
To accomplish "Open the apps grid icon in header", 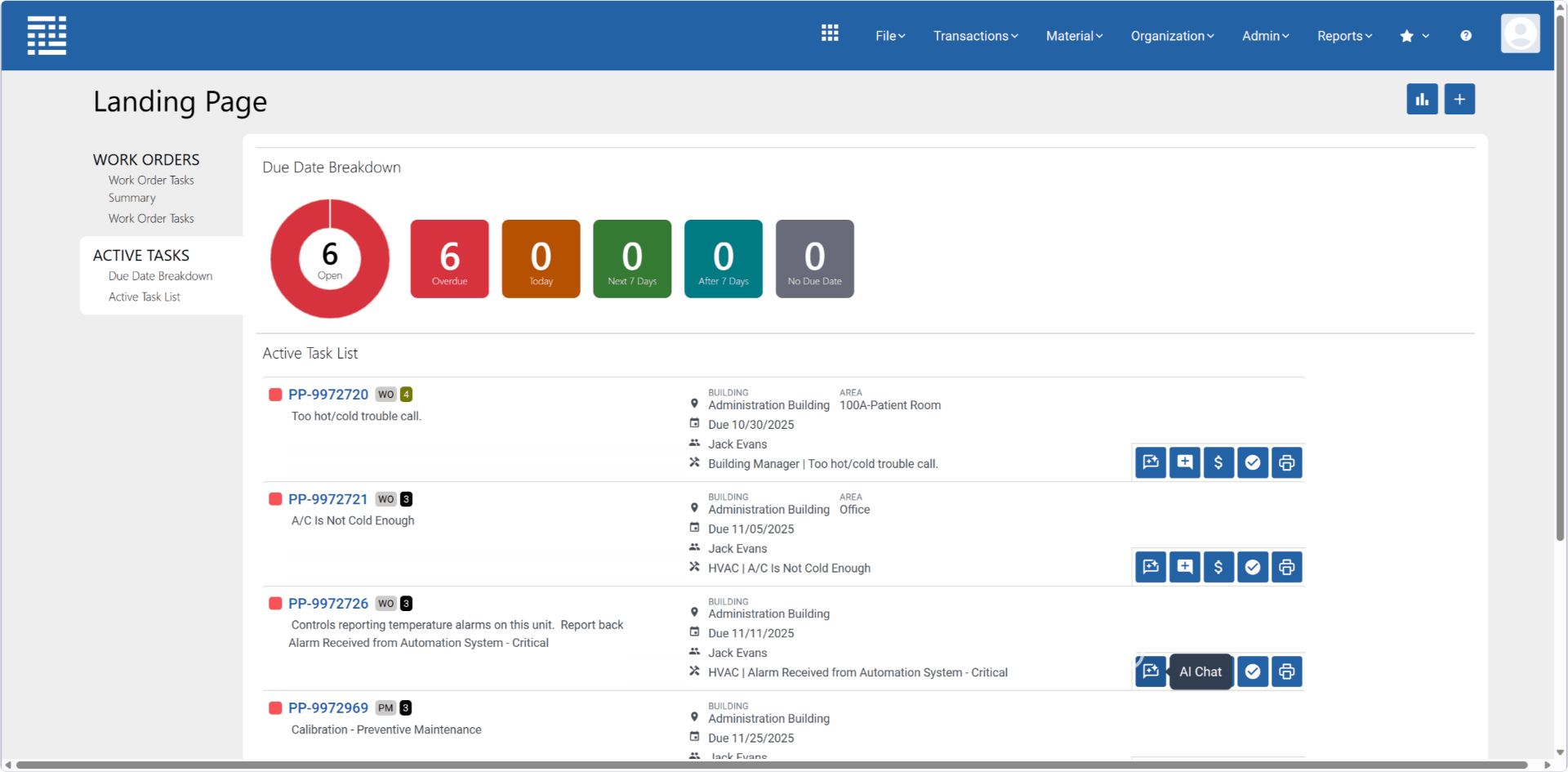I will coord(830,33).
